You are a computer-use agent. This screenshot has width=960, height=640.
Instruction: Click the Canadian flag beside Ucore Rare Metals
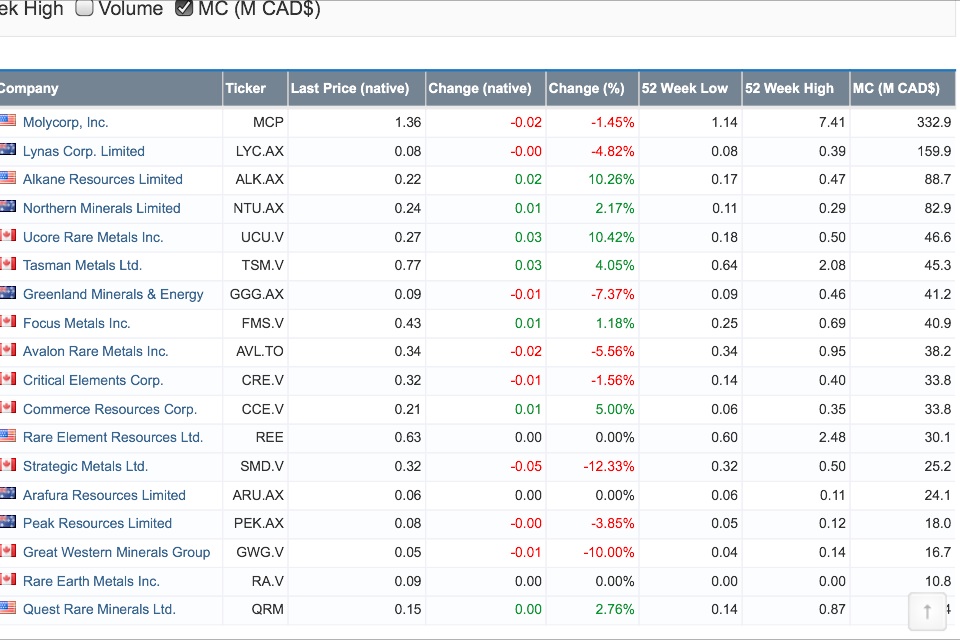pyautogui.click(x=8, y=236)
